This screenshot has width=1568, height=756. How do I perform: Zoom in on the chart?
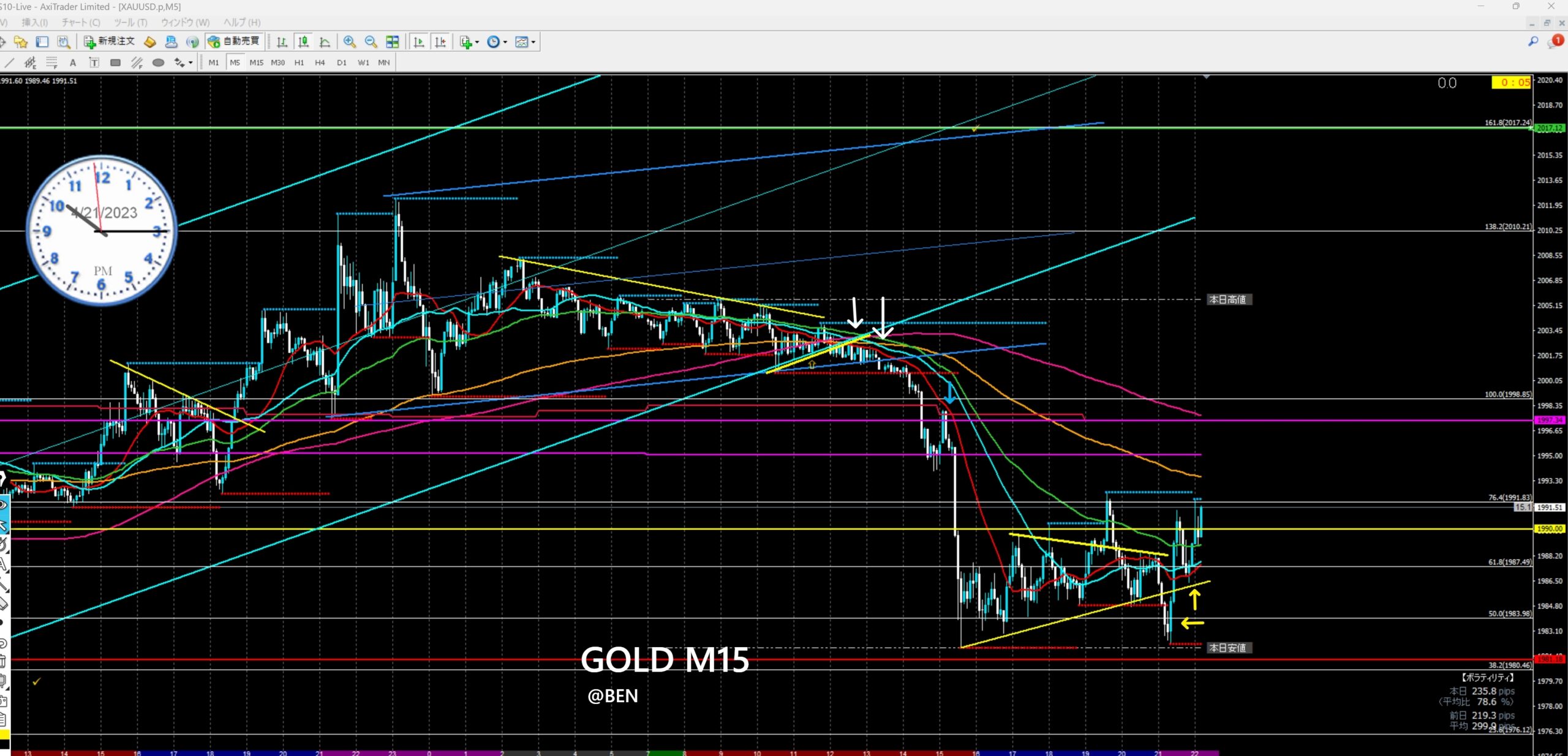349,42
